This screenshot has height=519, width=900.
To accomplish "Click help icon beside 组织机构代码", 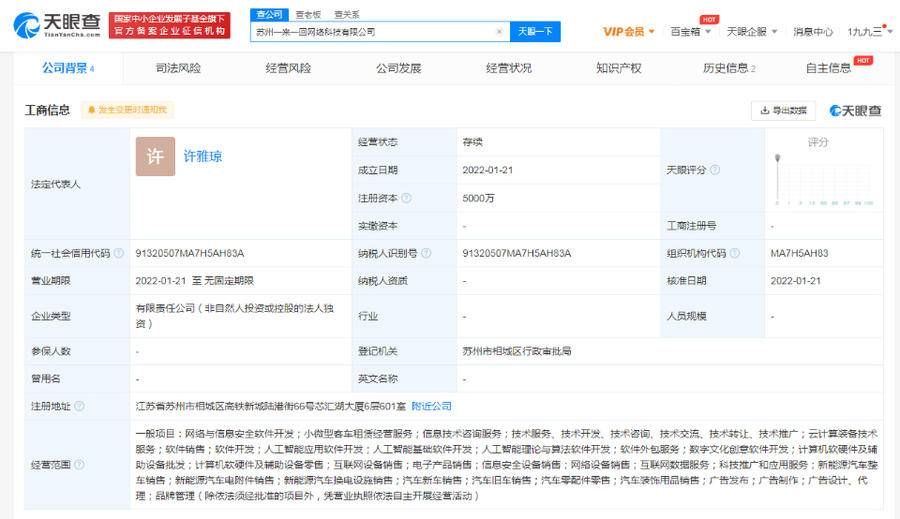I will [x=734, y=253].
